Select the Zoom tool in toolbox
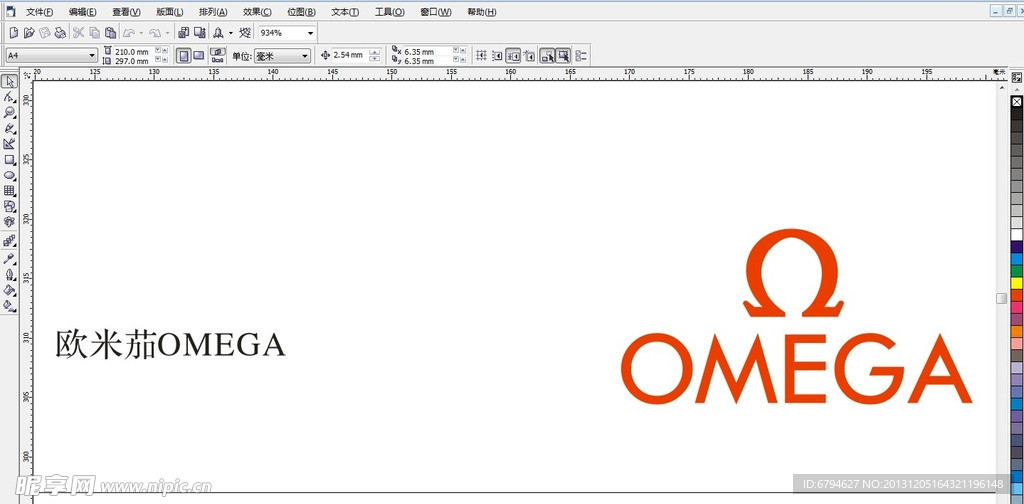The height and width of the screenshot is (504, 1024). (9, 113)
